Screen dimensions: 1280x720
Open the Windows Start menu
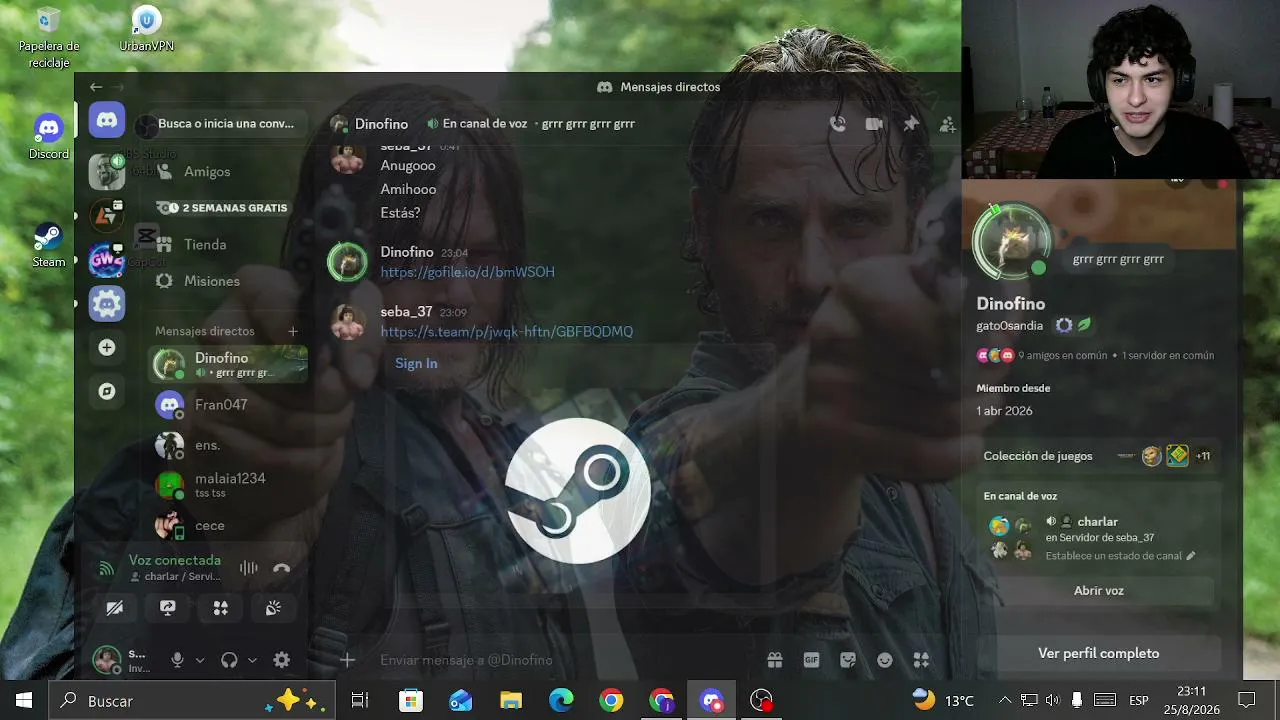point(24,701)
